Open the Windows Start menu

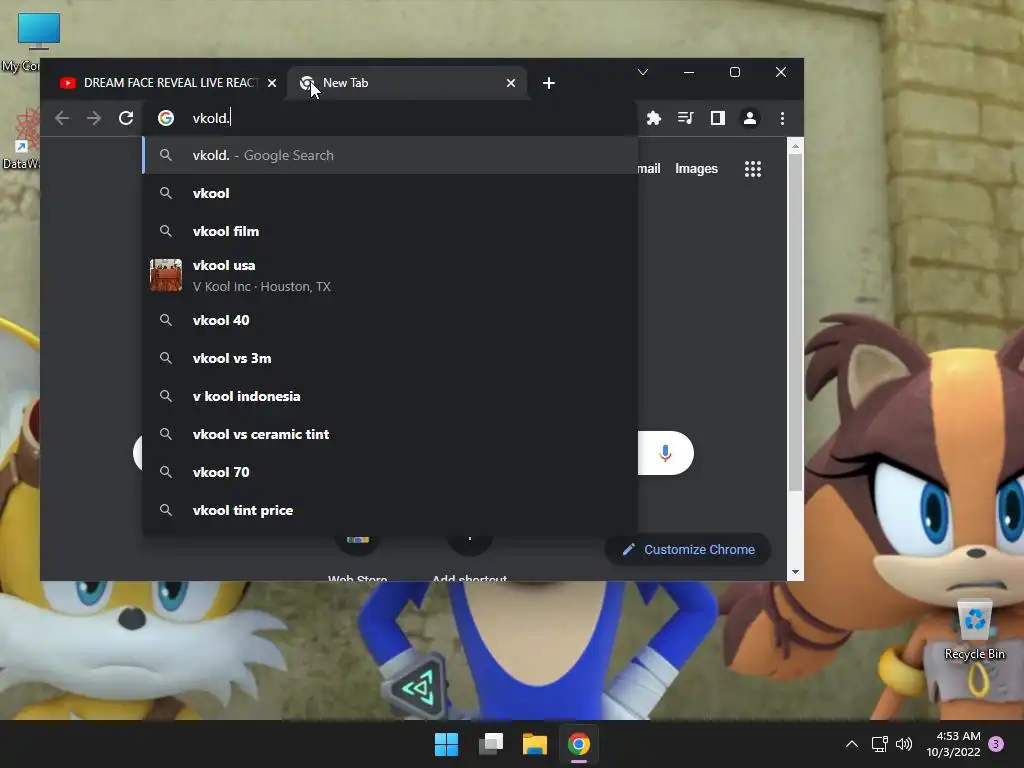(x=447, y=744)
